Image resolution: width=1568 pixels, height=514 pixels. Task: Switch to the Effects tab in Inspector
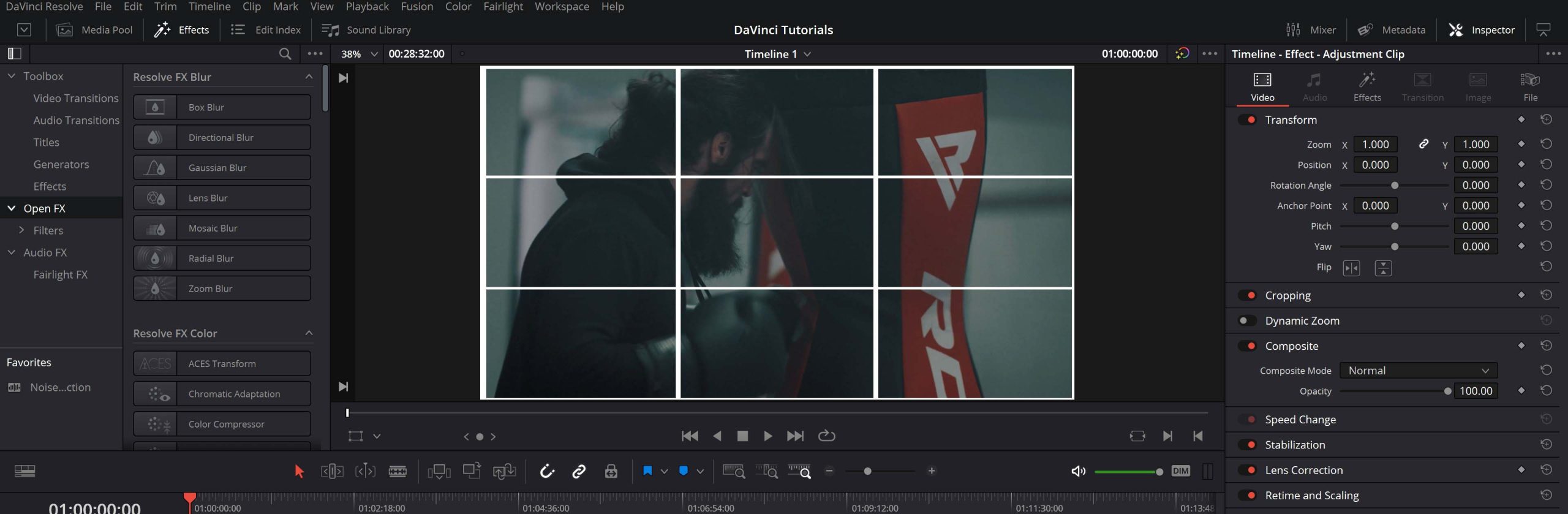coord(1366,86)
